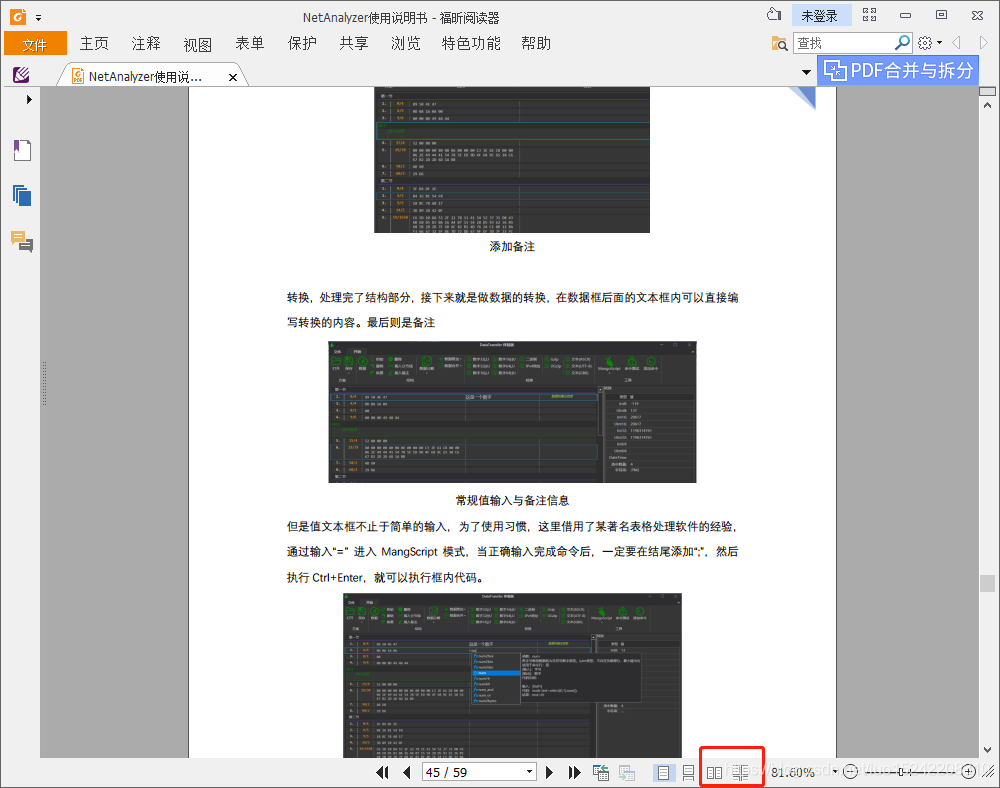Open the Bookmarks panel icon
The height and width of the screenshot is (788, 1000).
[22, 150]
